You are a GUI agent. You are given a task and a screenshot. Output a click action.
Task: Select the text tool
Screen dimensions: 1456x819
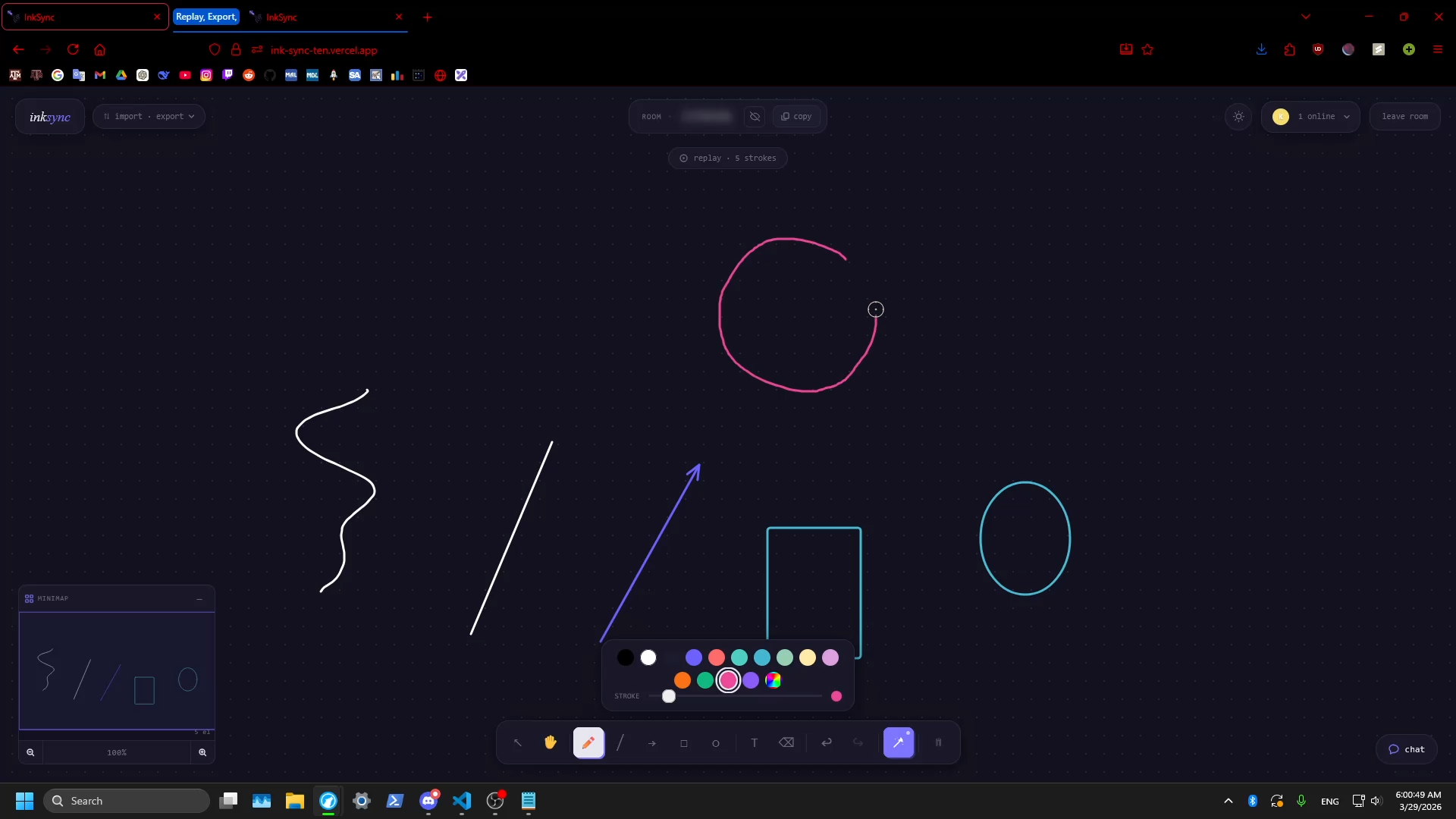pyautogui.click(x=755, y=743)
